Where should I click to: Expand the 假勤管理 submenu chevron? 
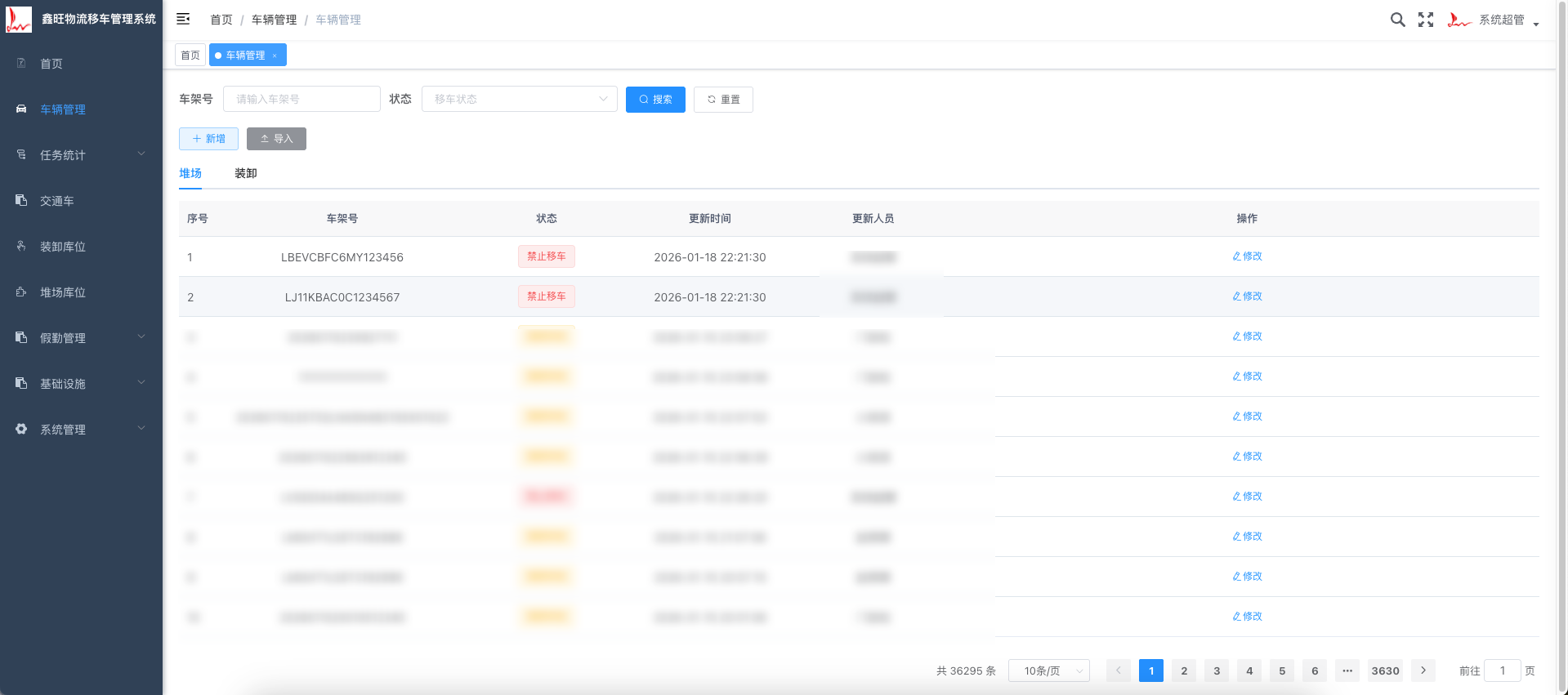141,336
